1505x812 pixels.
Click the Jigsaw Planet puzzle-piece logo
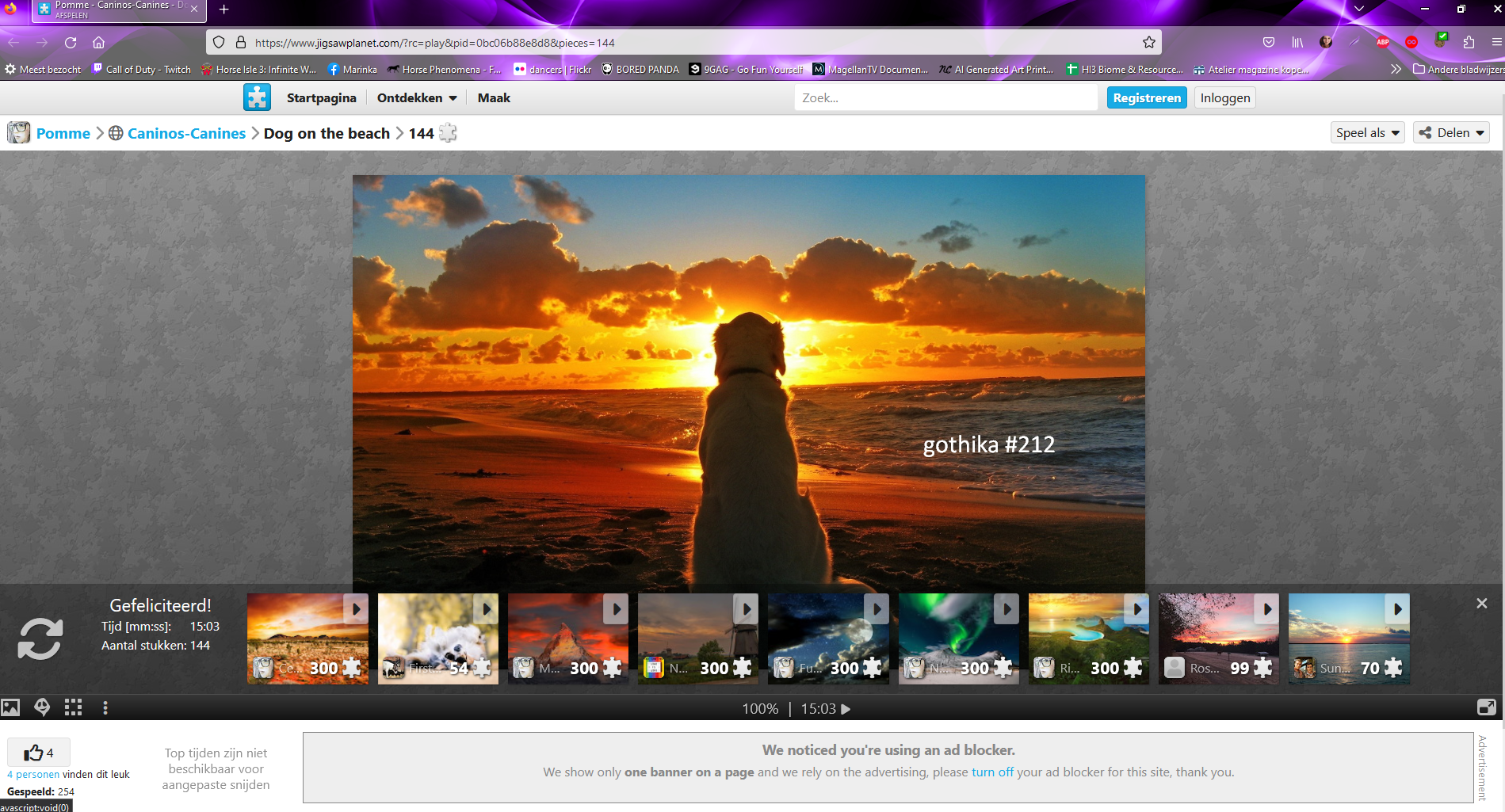(257, 97)
